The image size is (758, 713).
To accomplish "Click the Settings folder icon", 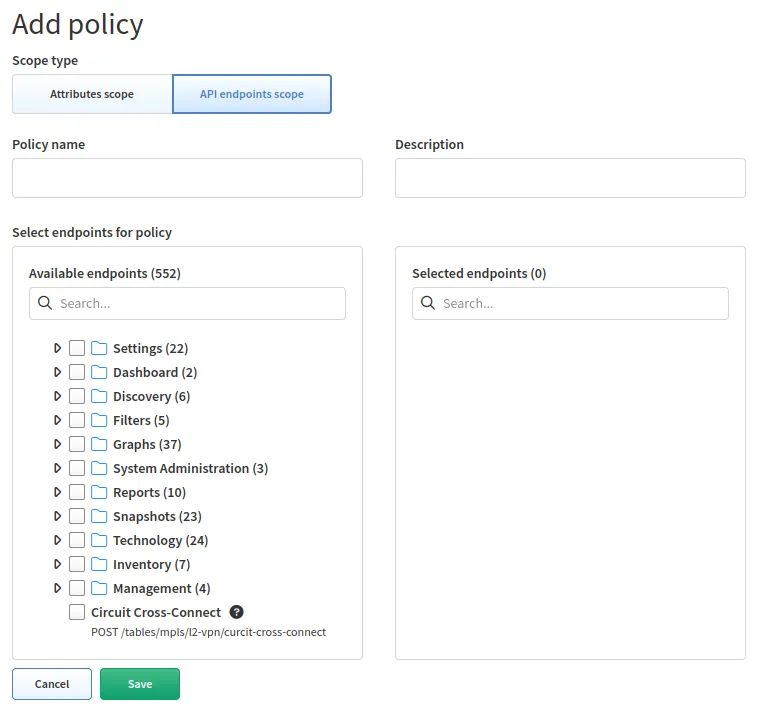I will pos(99,348).
